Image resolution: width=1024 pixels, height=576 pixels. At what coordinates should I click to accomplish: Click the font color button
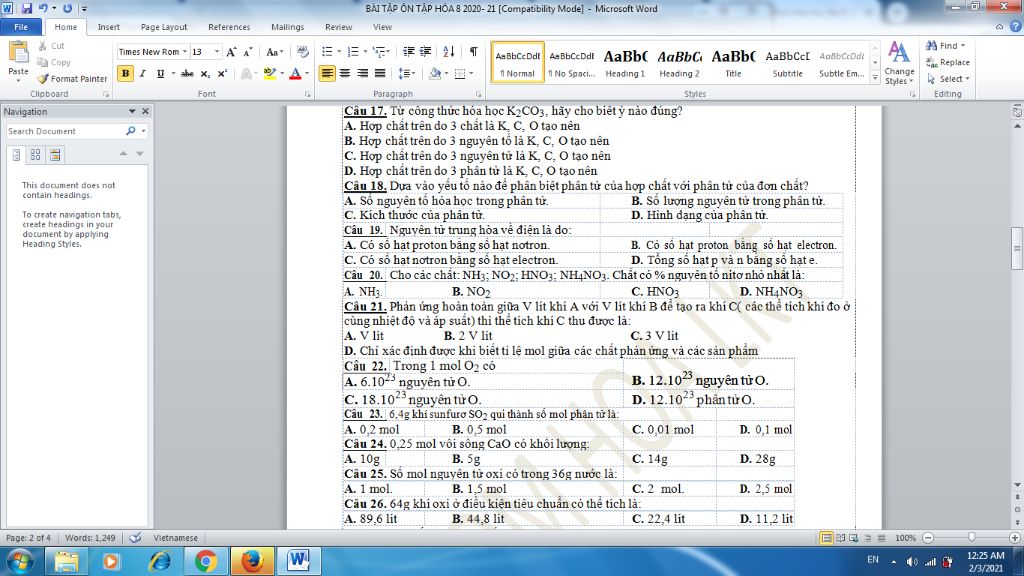(x=295, y=74)
